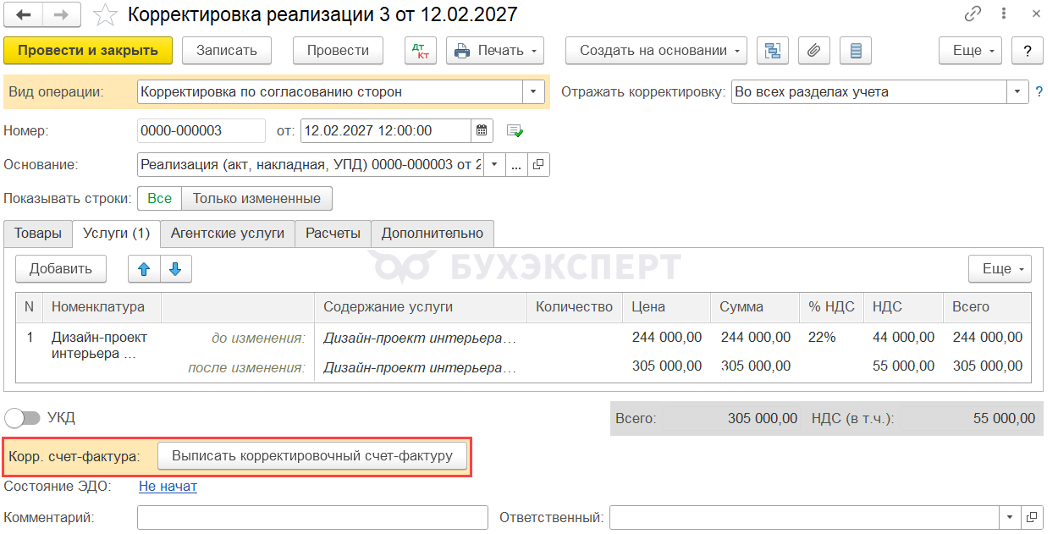Click the paperclip attached files icon
This screenshot has height=534, width=1048.
(814, 51)
